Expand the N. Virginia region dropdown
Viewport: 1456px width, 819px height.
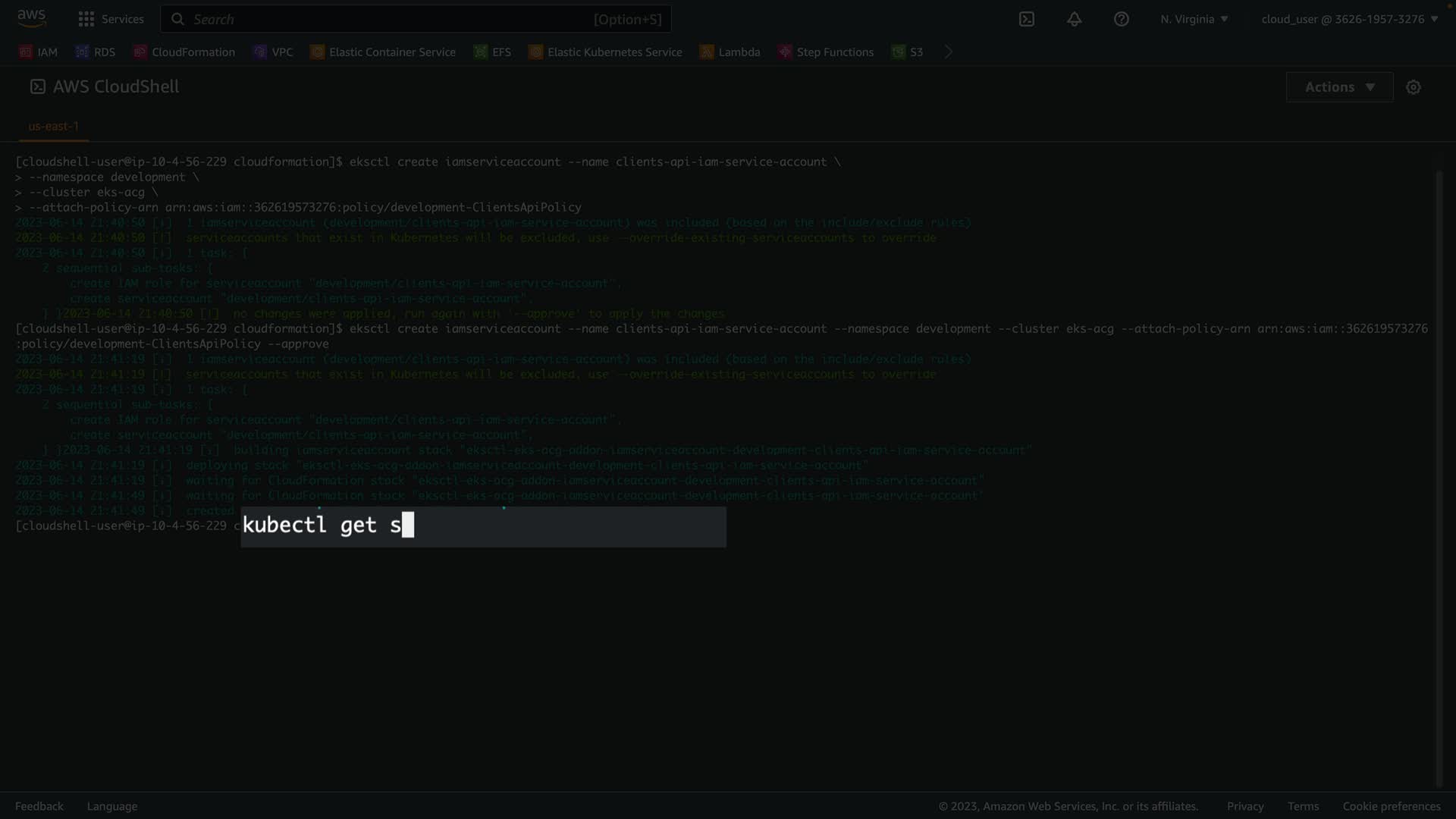click(1194, 19)
